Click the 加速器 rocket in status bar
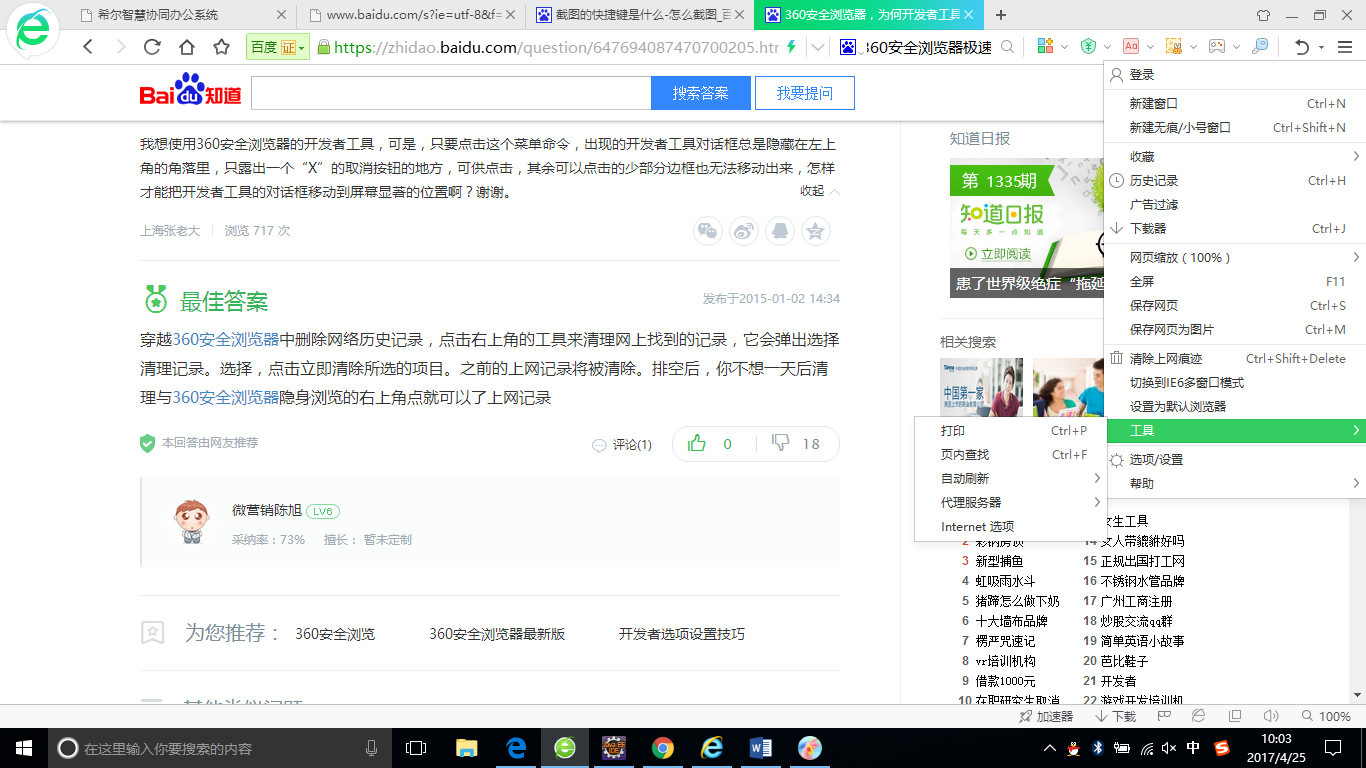1366x768 pixels. [x=1045, y=716]
